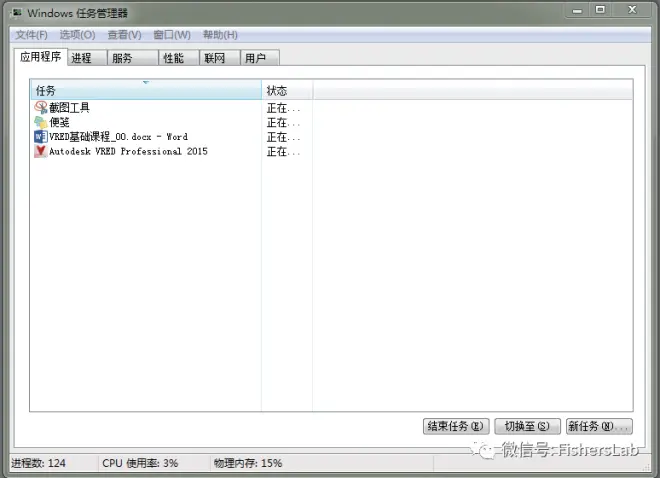Switch to the 性能 tab
The image size is (660, 478).
179,58
